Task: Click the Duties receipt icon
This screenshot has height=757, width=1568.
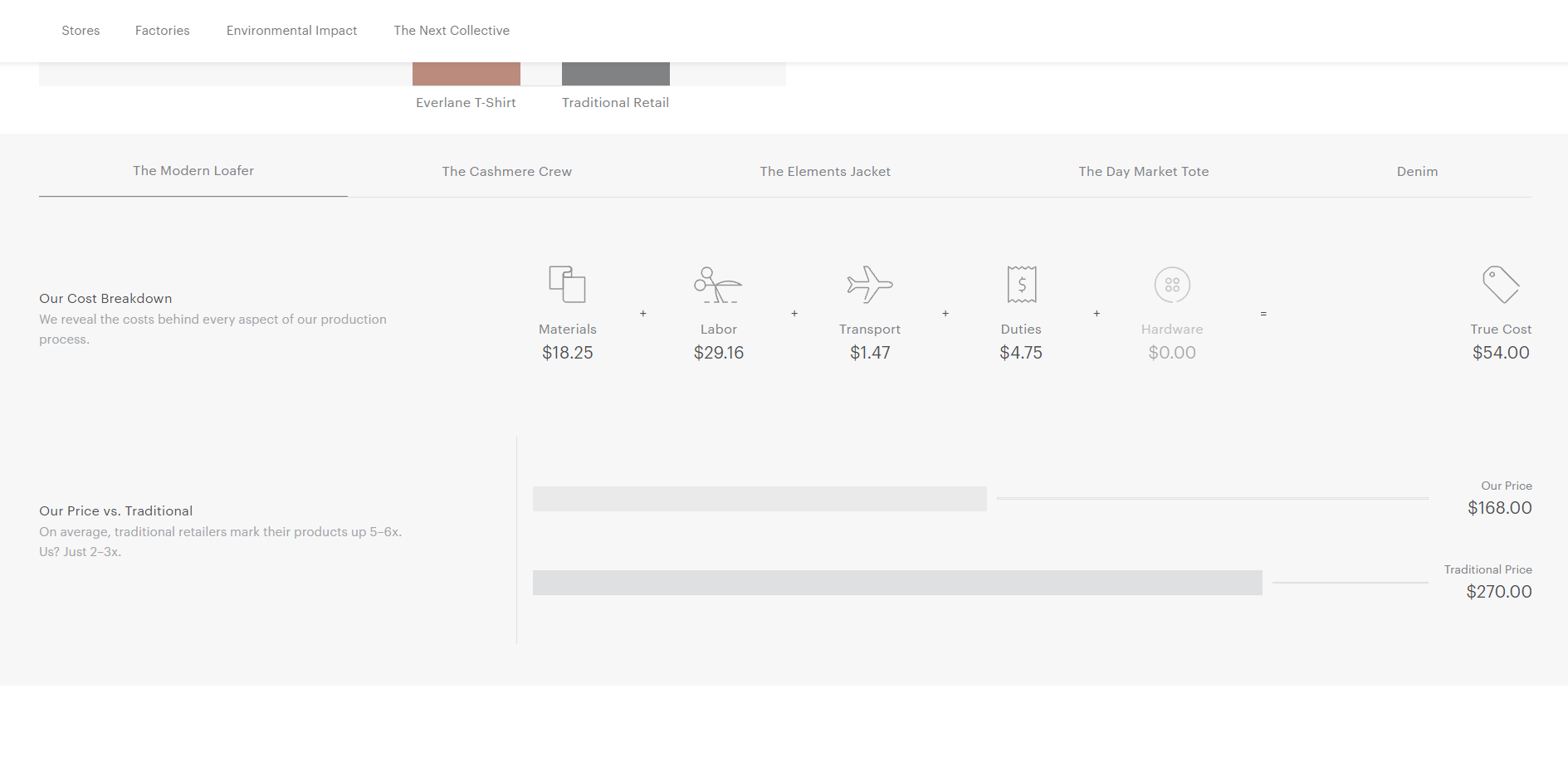Action: (x=1021, y=284)
